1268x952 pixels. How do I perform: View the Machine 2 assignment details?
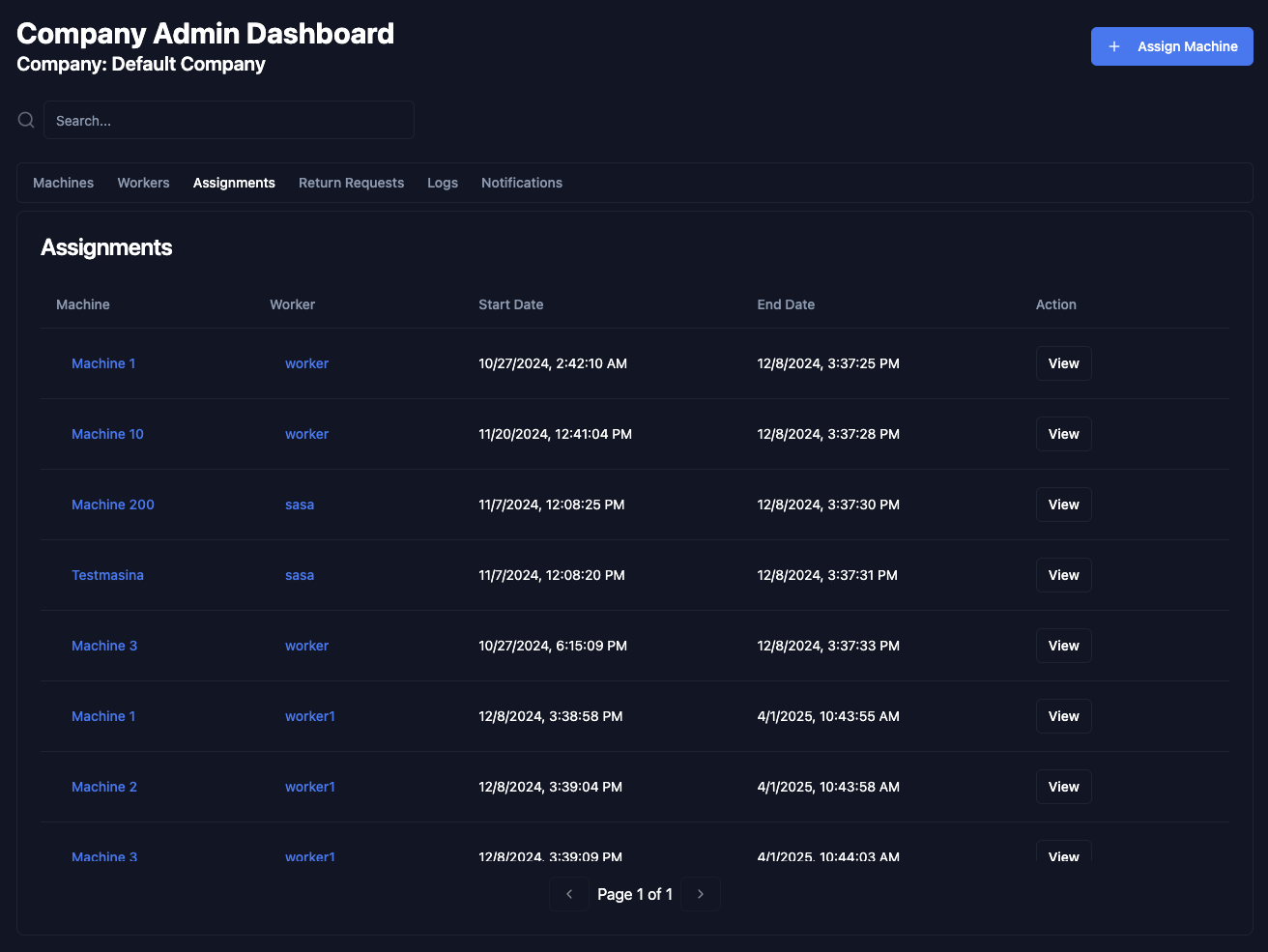1063,786
